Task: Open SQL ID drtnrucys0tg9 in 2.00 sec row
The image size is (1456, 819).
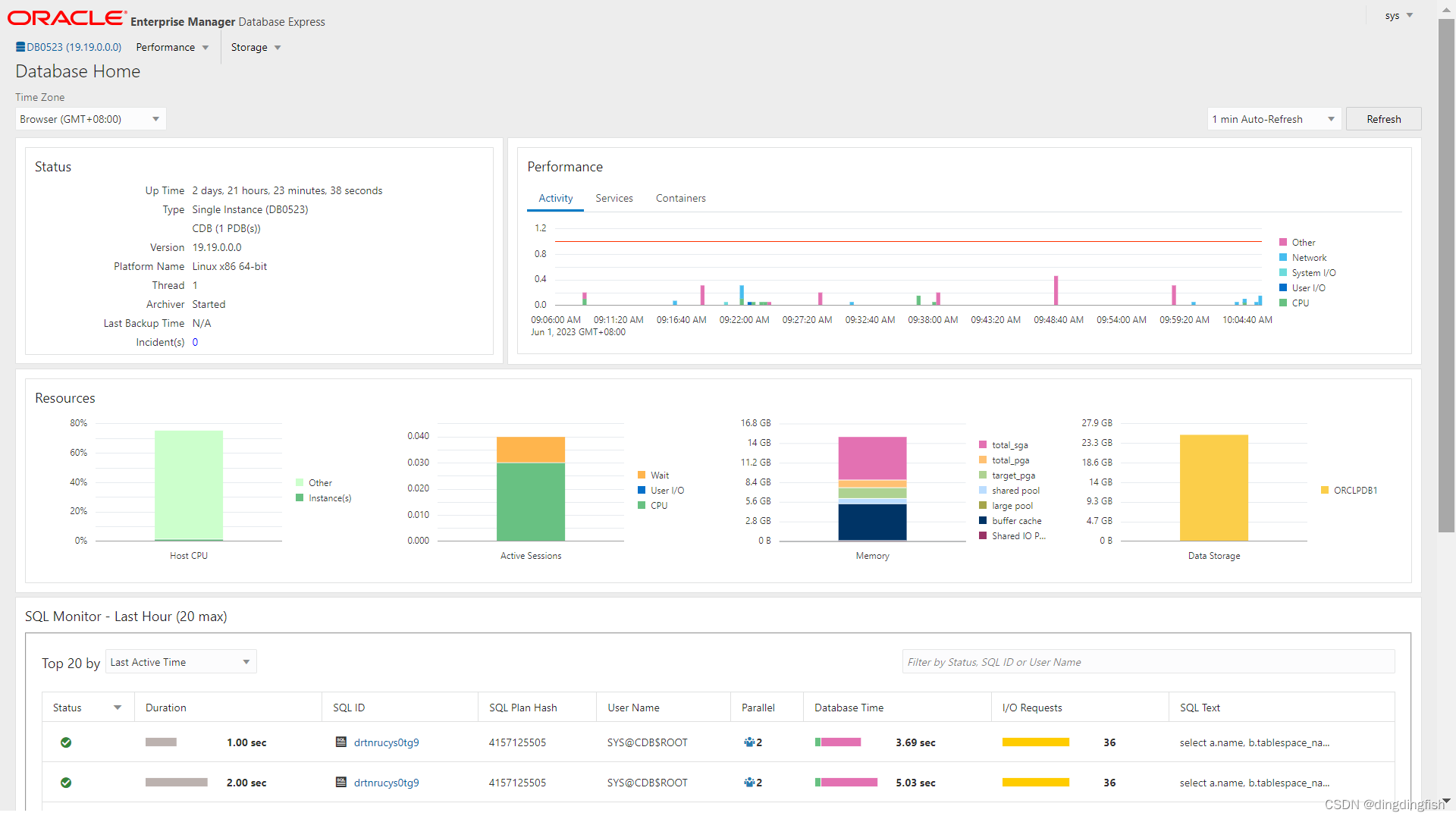Action: pyautogui.click(x=386, y=783)
